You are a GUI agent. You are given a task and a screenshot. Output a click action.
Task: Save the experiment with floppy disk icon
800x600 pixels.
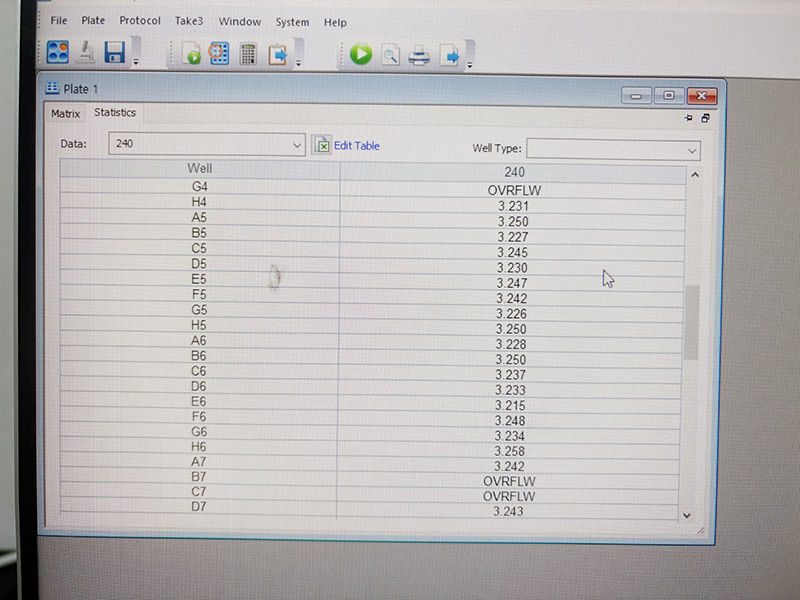(114, 54)
